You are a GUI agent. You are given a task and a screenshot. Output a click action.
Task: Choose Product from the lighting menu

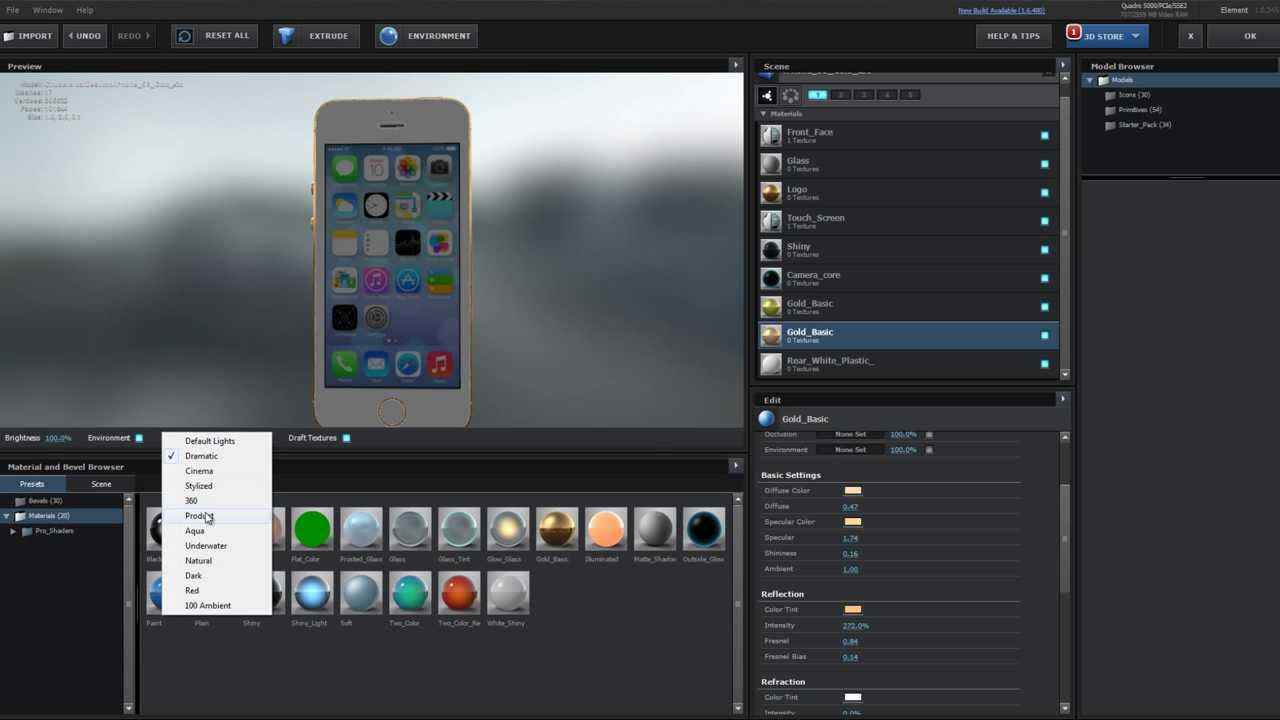pos(199,516)
